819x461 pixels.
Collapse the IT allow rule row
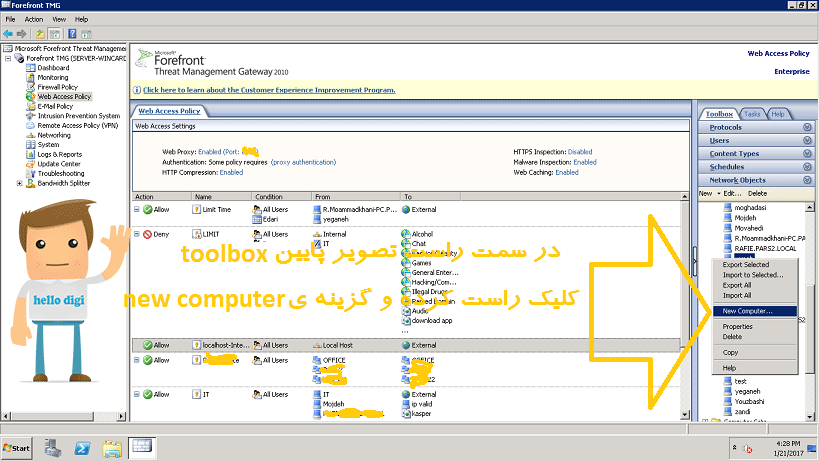coord(137,394)
